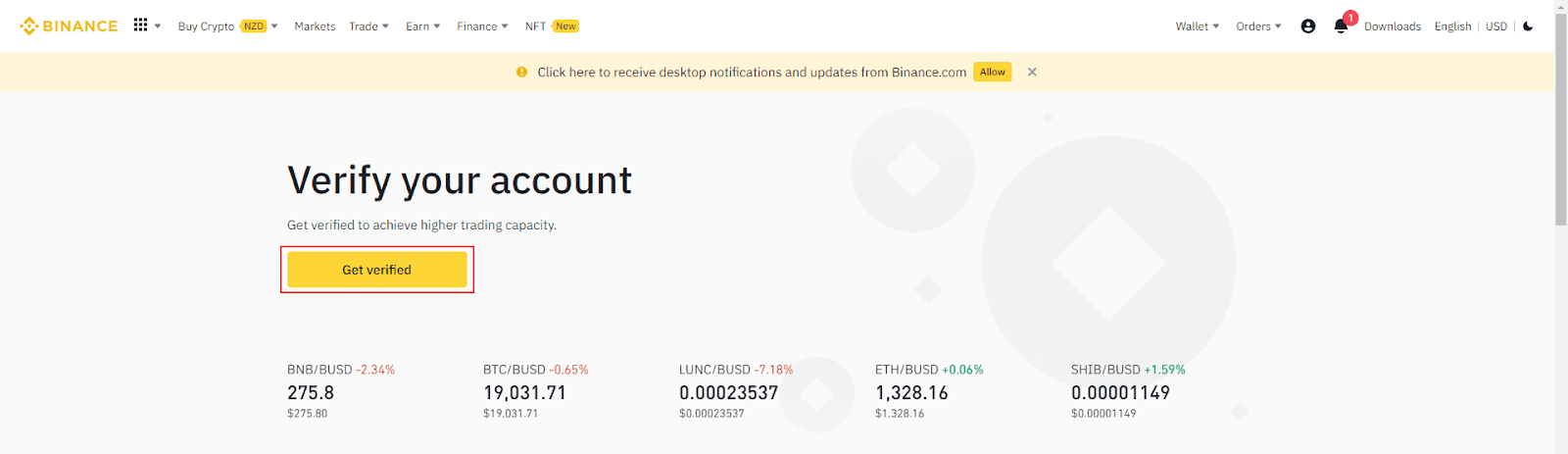
Task: Expand the Buy Crypto dropdown
Action: [227, 26]
